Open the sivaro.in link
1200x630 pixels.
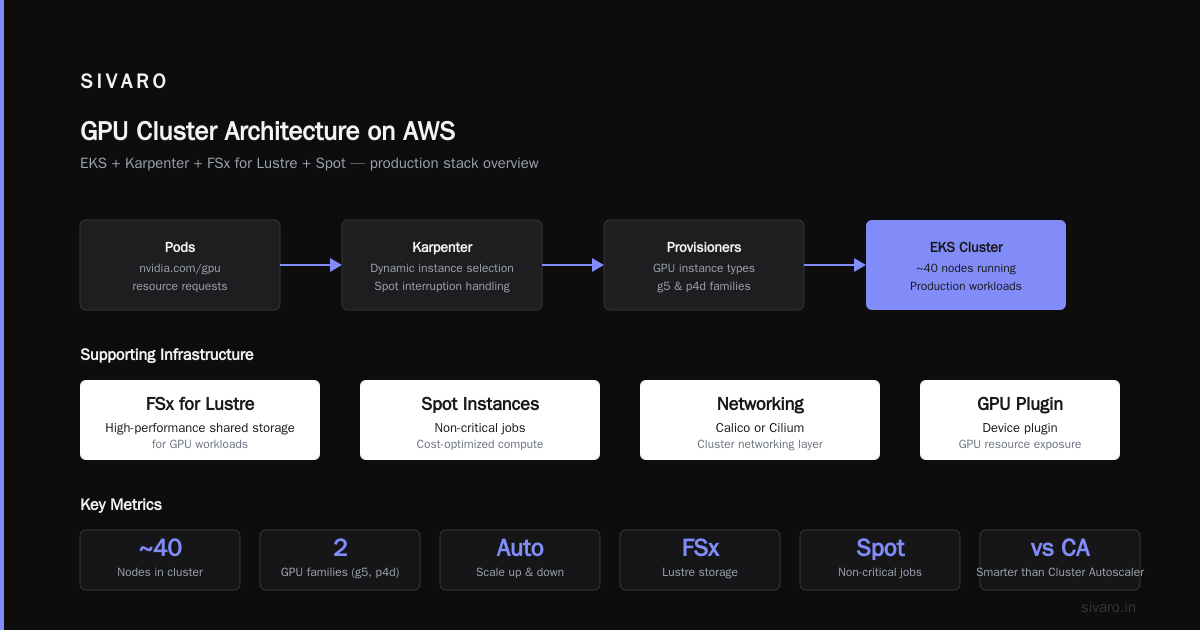(x=1109, y=607)
